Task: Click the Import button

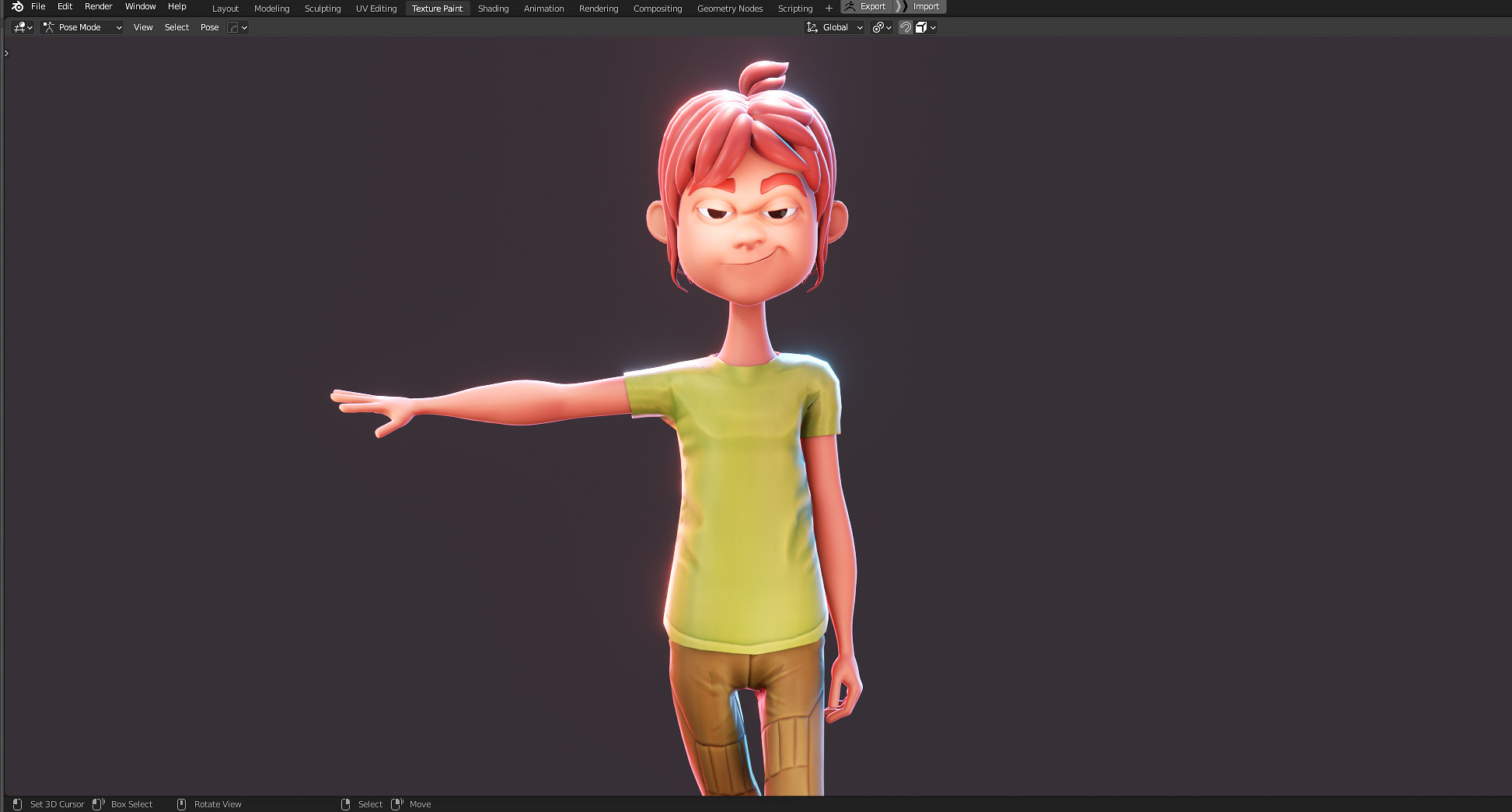Action: [927, 6]
